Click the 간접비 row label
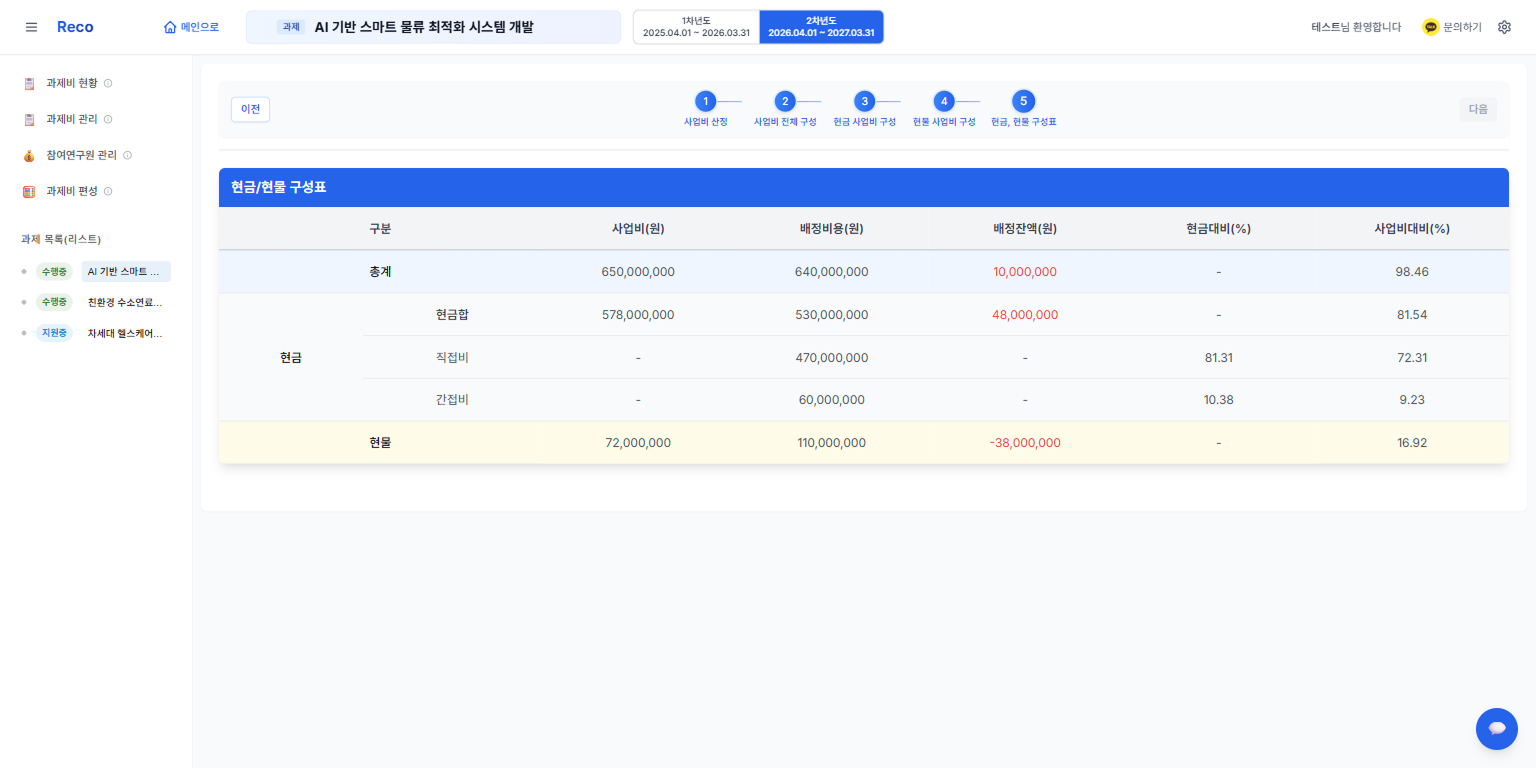Viewport: 1536px width, 768px height. pos(452,400)
